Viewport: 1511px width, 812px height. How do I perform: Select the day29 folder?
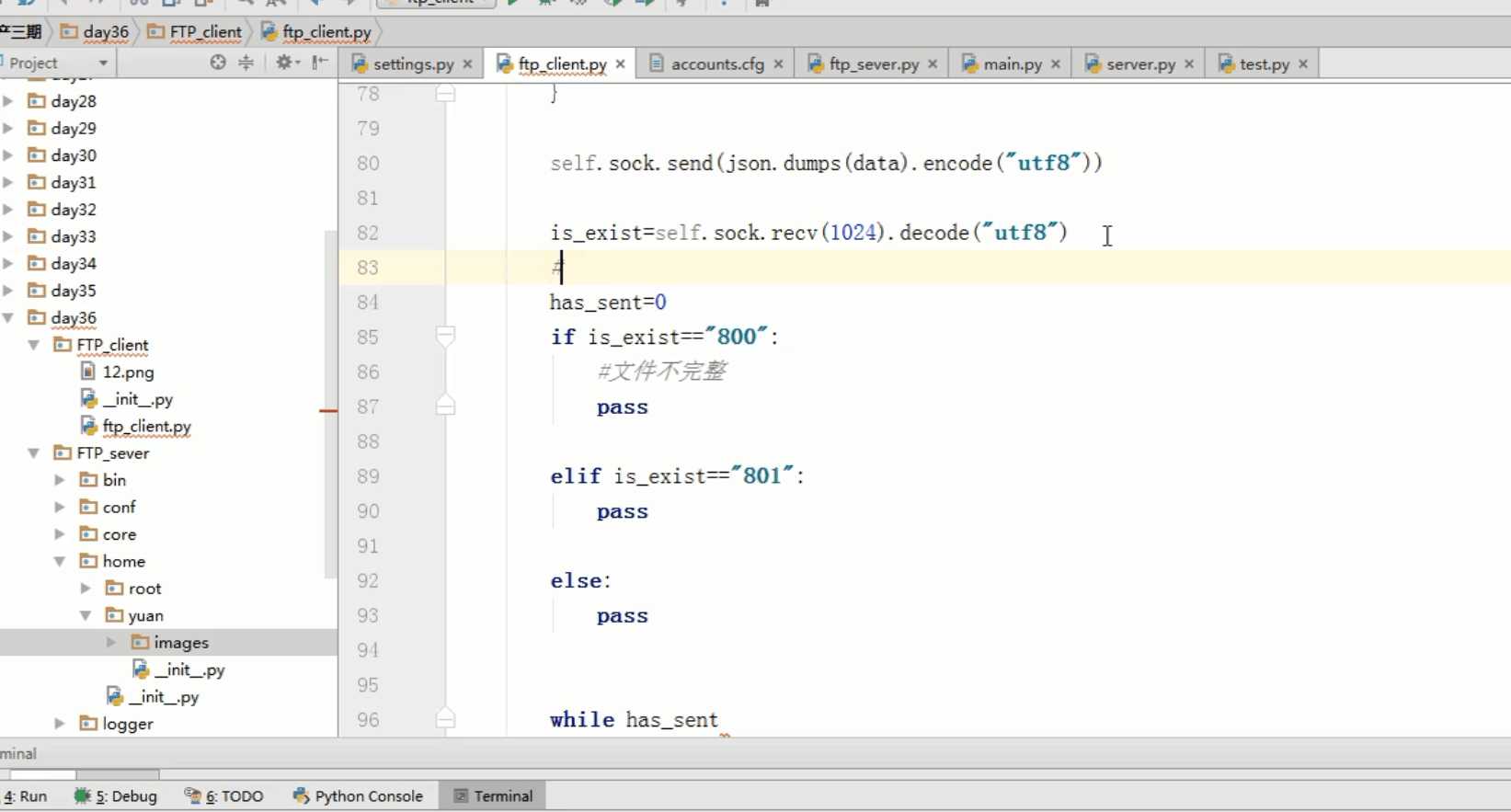(63, 129)
